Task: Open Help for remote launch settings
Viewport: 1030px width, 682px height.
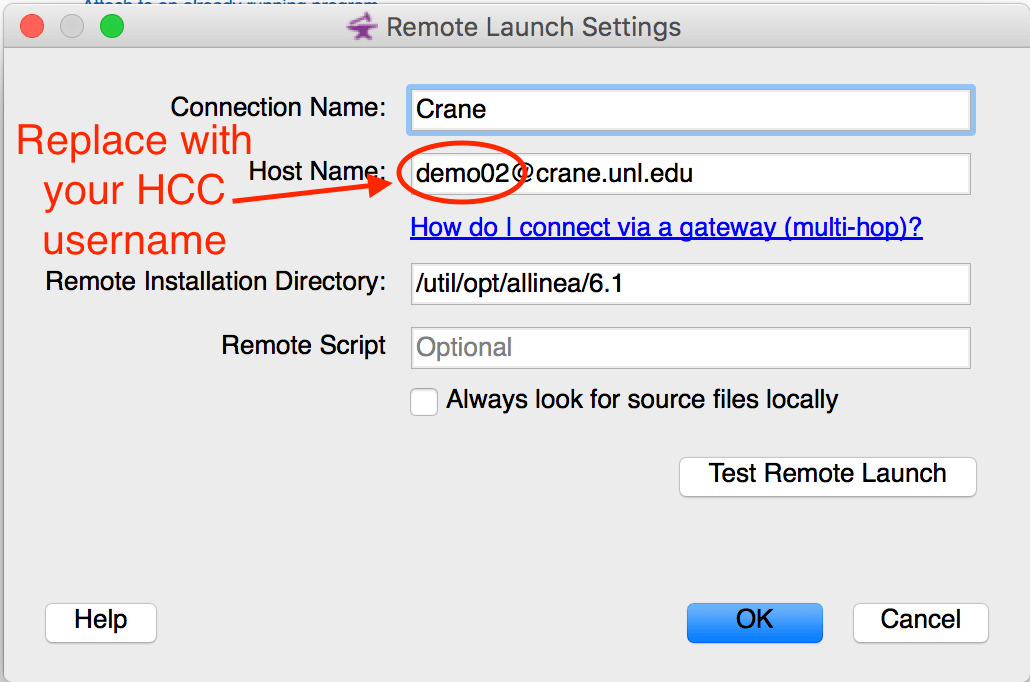Action: click(x=101, y=622)
